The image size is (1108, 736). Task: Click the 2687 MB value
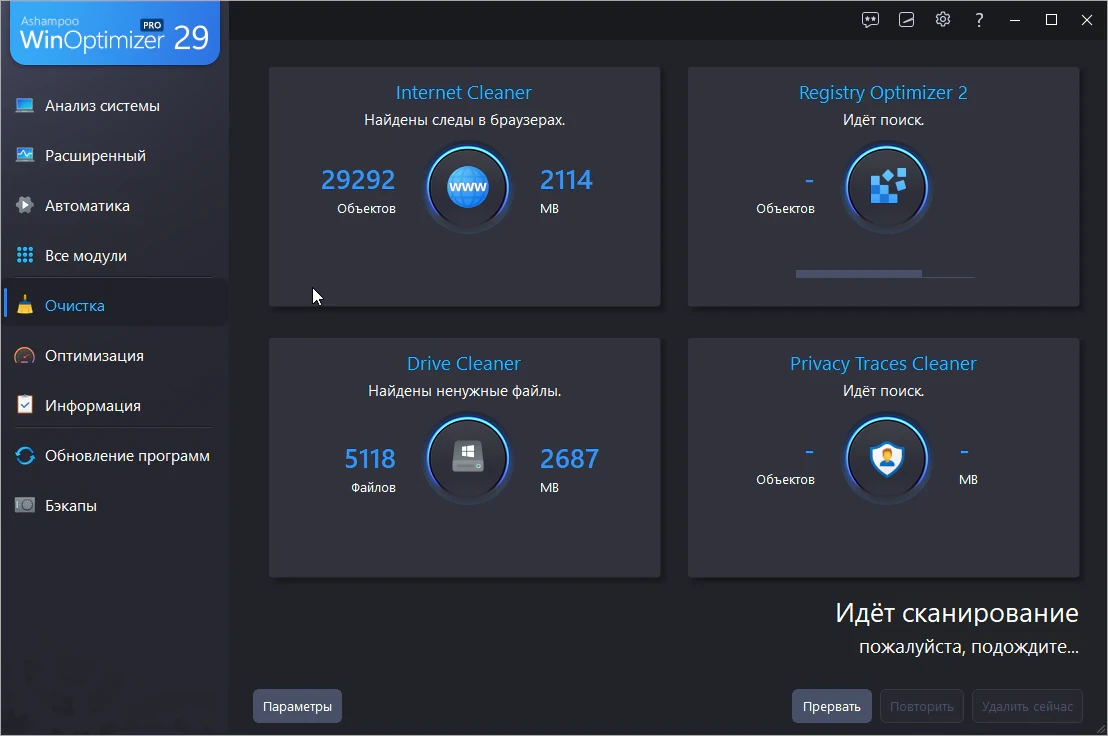[569, 458]
